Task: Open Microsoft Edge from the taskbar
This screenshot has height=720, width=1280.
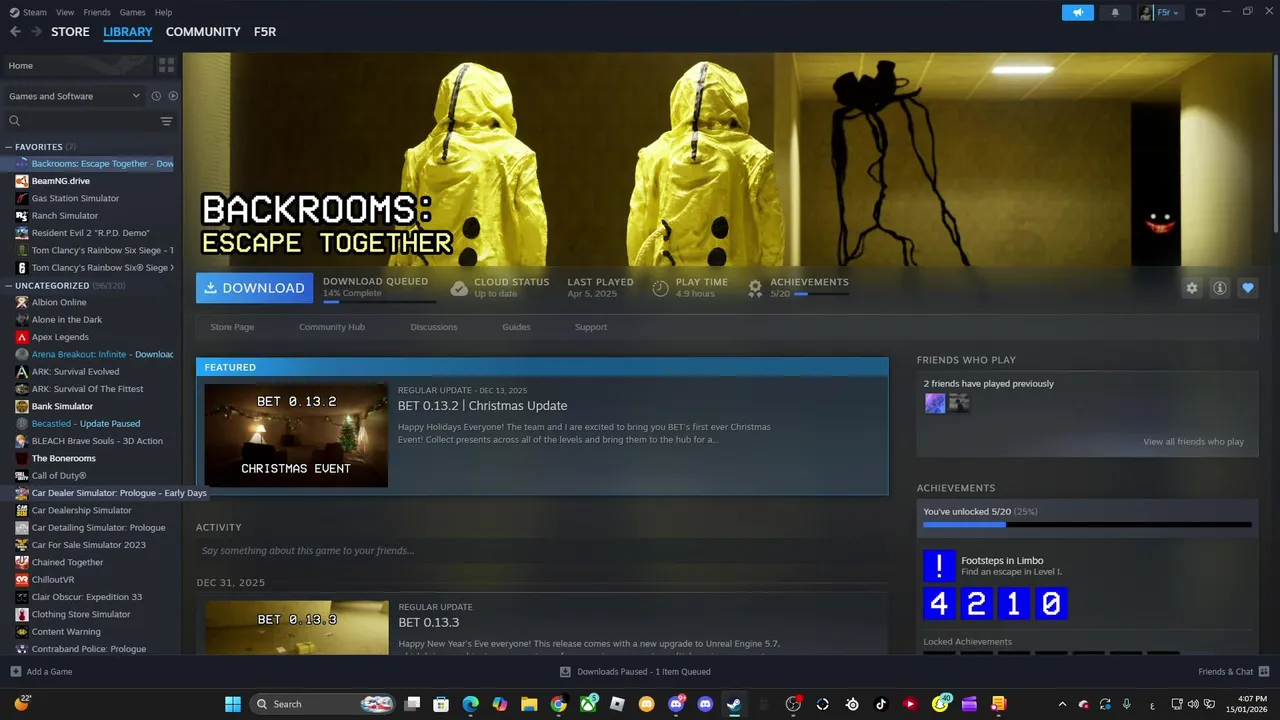Action: tap(470, 704)
